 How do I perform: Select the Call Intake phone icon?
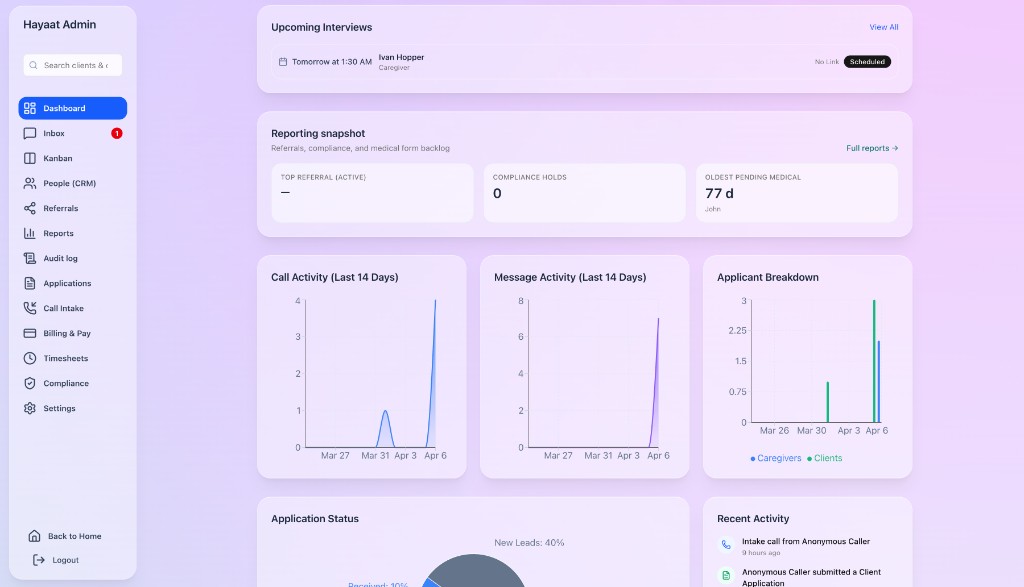click(32, 308)
